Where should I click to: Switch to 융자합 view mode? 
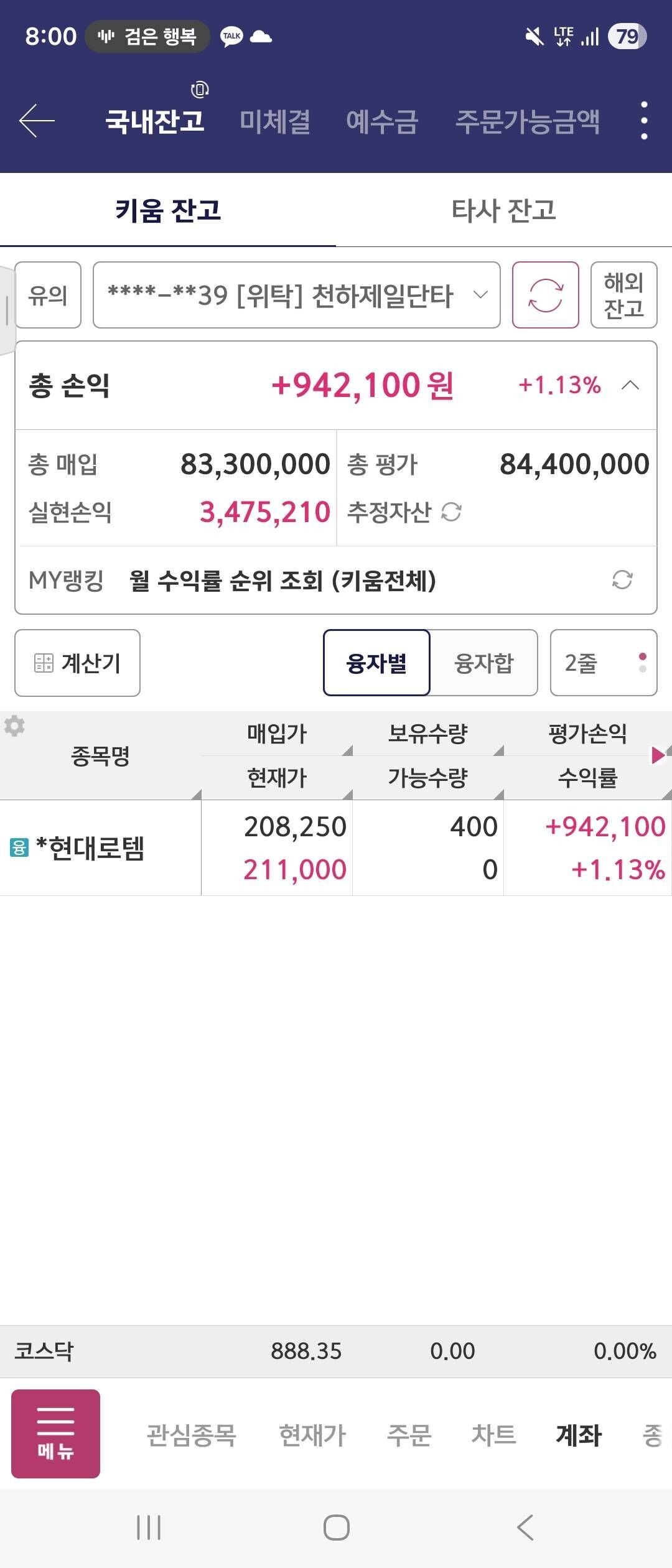click(x=483, y=663)
